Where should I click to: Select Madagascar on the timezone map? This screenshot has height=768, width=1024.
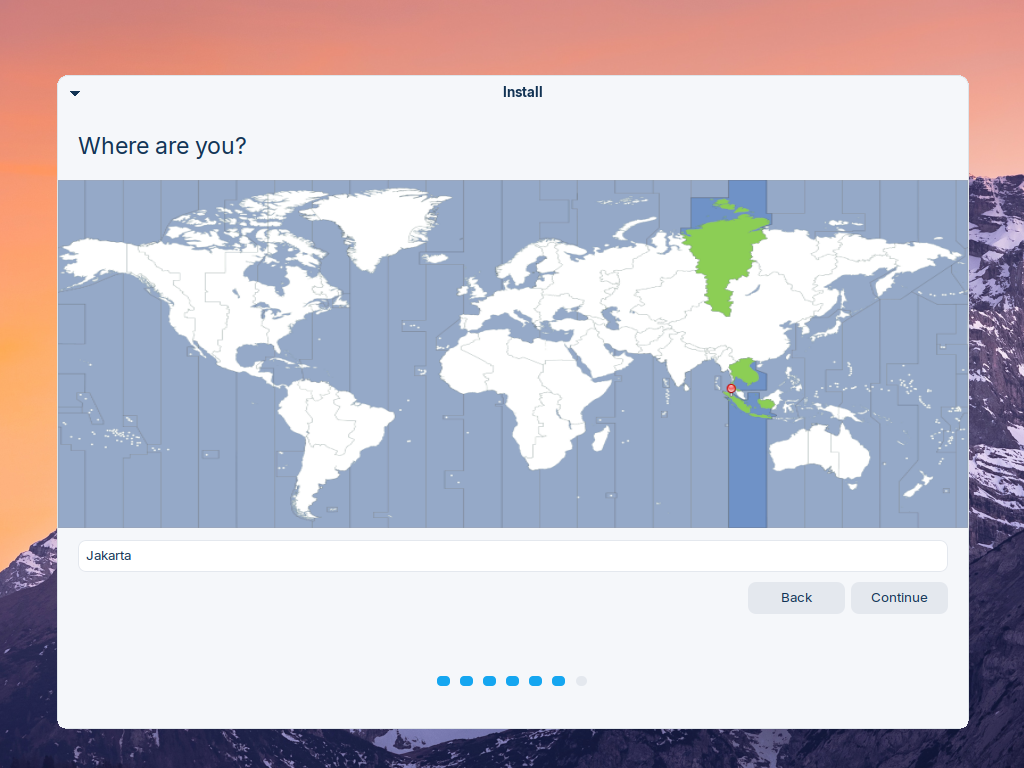coord(601,438)
